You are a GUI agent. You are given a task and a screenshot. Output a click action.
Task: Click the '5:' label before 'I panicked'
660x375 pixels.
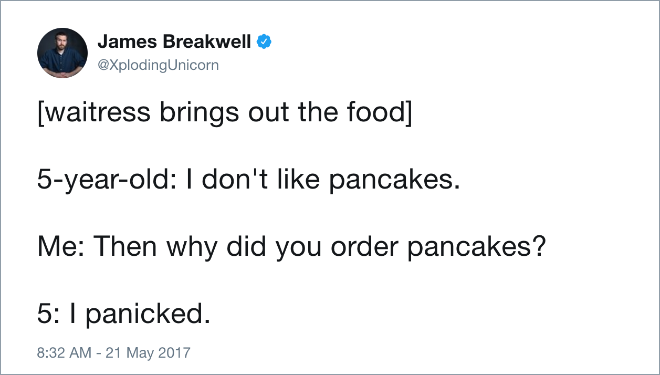[48, 314]
